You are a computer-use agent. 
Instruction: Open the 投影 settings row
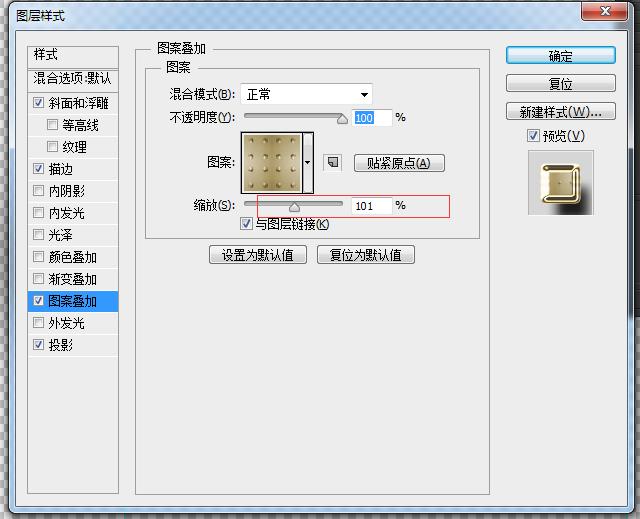click(x=73, y=345)
